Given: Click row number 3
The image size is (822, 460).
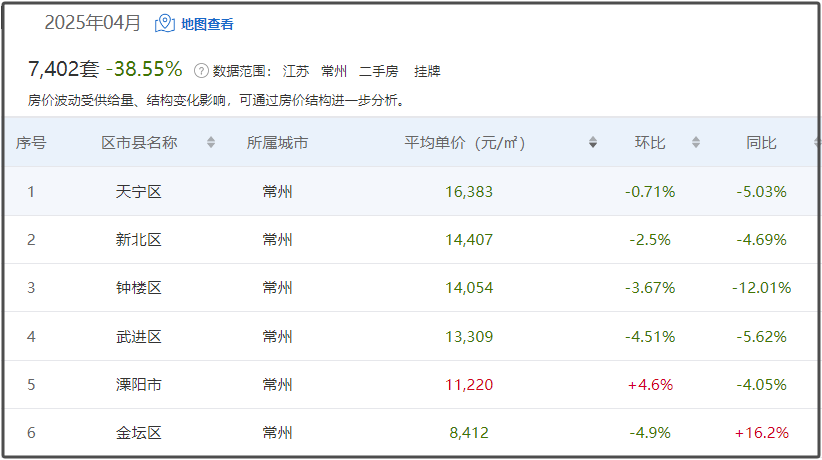Looking at the screenshot, I should tap(31, 288).
